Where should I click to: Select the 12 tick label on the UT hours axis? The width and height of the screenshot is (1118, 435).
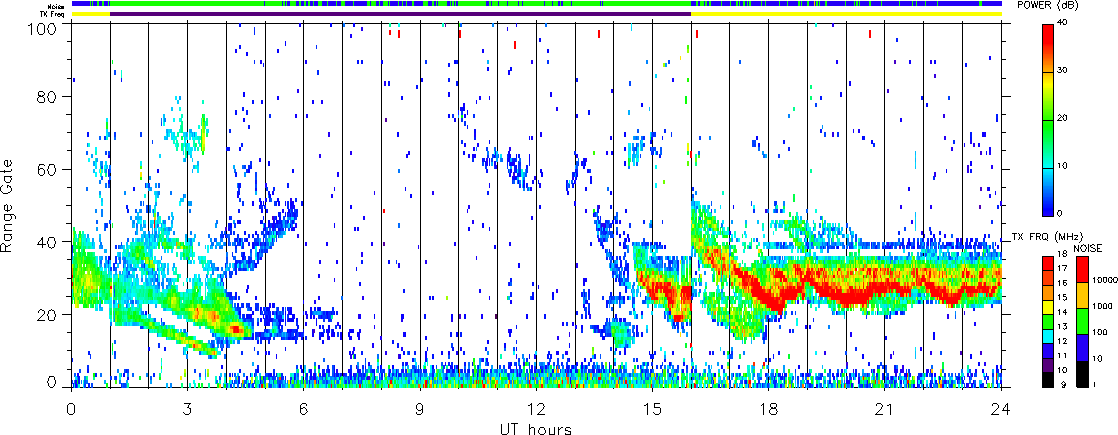(x=536, y=409)
